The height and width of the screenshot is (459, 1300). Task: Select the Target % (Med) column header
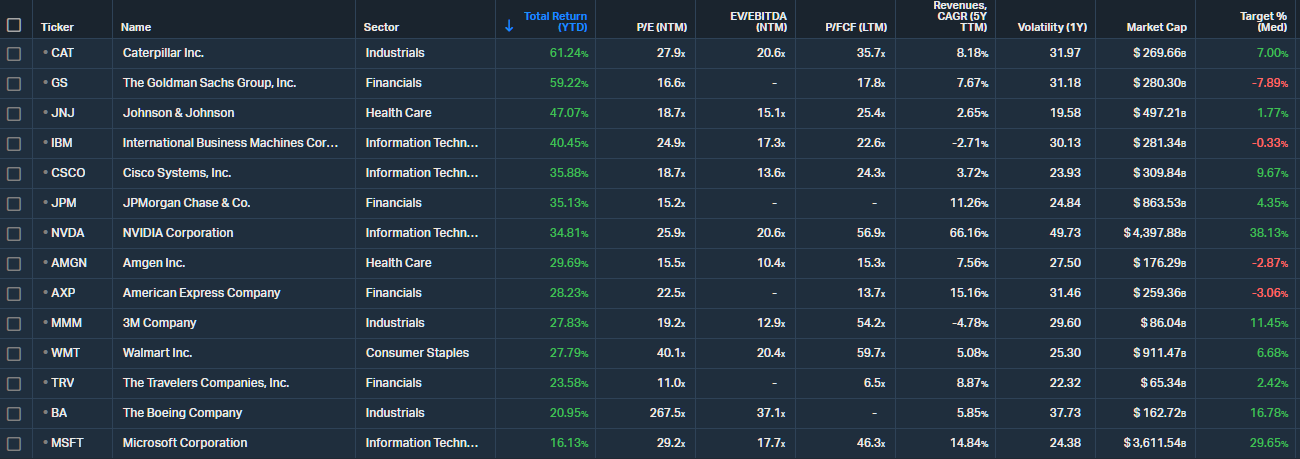[x=1265, y=22]
